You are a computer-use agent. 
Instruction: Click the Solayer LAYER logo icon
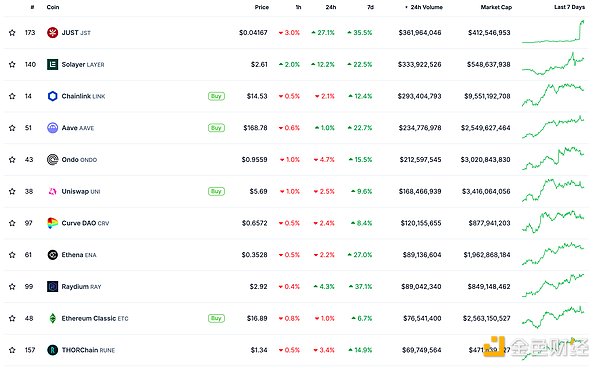click(x=52, y=64)
